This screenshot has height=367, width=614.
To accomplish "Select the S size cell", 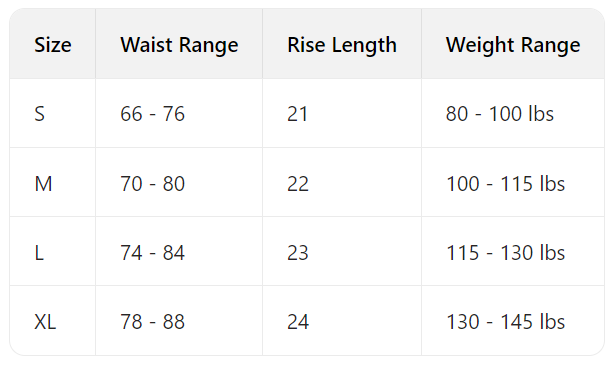I will [x=53, y=114].
